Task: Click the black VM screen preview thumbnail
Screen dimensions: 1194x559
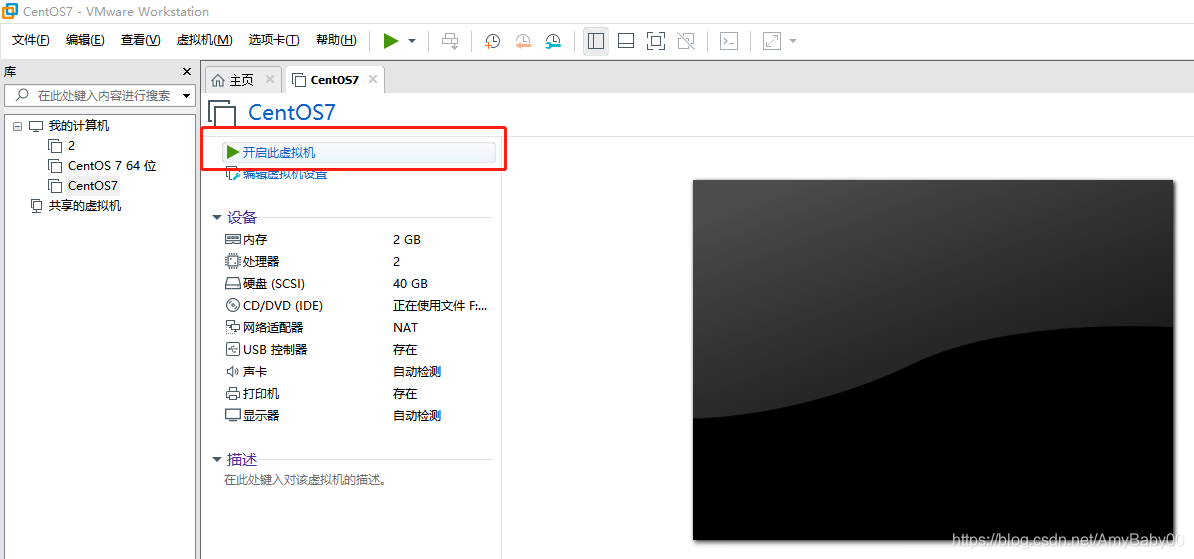Action: [x=933, y=360]
